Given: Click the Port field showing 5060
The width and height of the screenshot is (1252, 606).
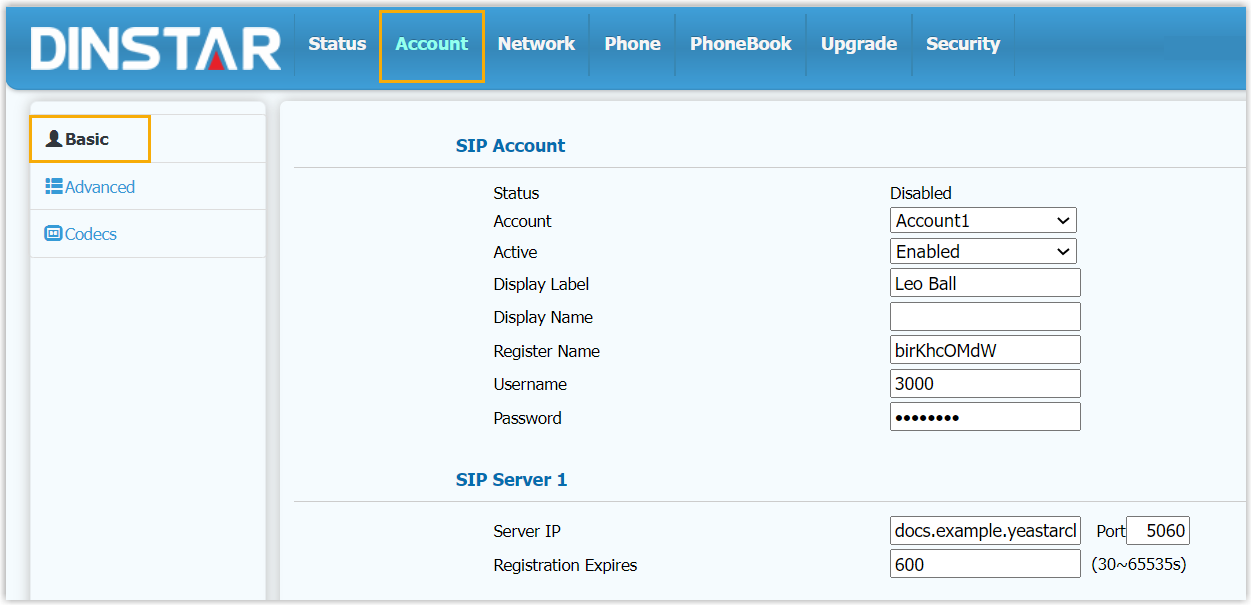Looking at the screenshot, I should pyautogui.click(x=1158, y=531).
